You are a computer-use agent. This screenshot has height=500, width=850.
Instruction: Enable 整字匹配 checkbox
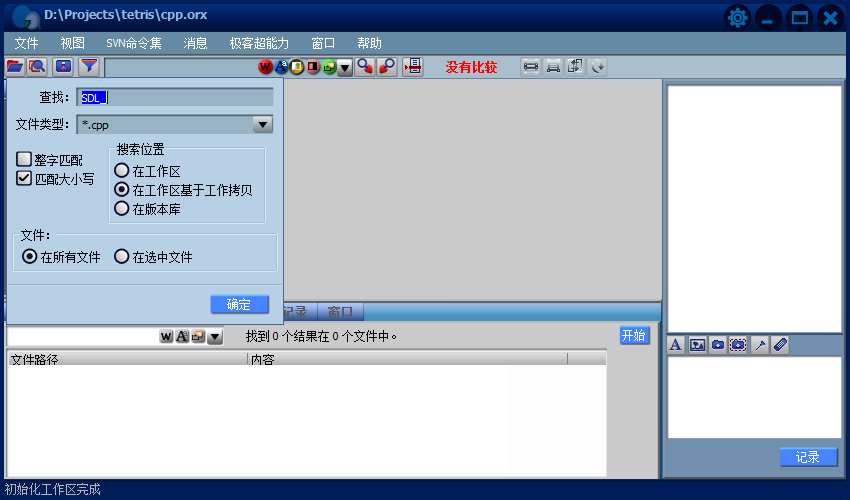tap(24, 159)
